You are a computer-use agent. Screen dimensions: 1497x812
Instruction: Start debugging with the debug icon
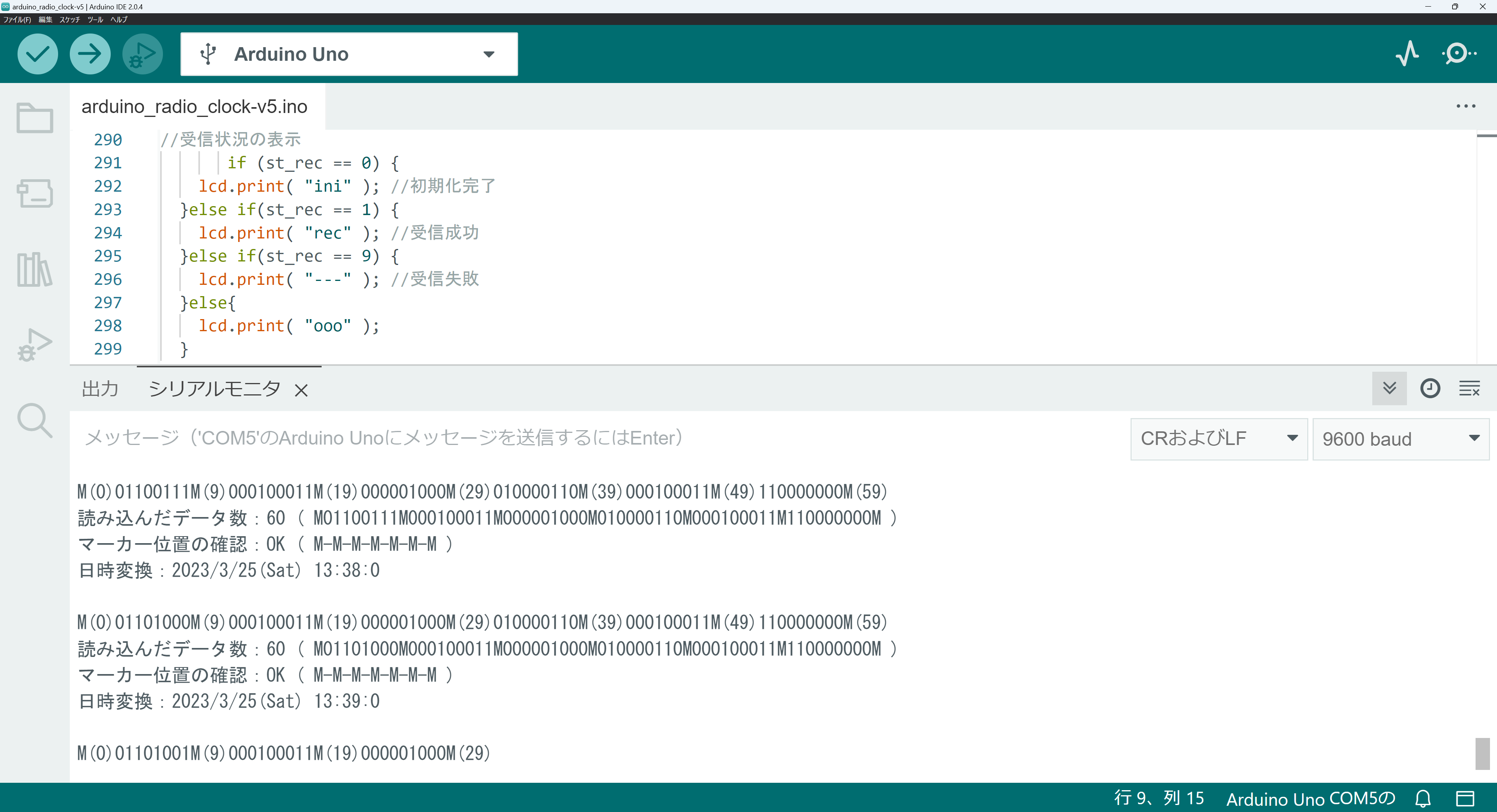tap(142, 53)
